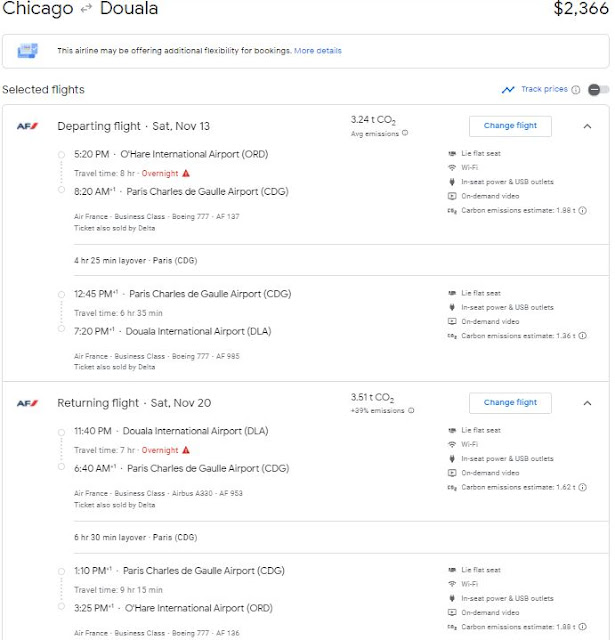Image resolution: width=615 pixels, height=640 pixels.
Task: Click the Air France logo beside Departing flight
Action: pyautogui.click(x=27, y=126)
